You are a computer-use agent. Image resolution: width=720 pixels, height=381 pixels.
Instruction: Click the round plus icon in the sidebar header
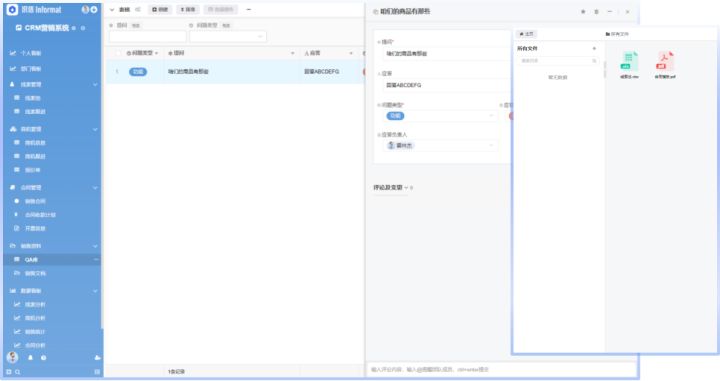pyautogui.click(x=94, y=9)
